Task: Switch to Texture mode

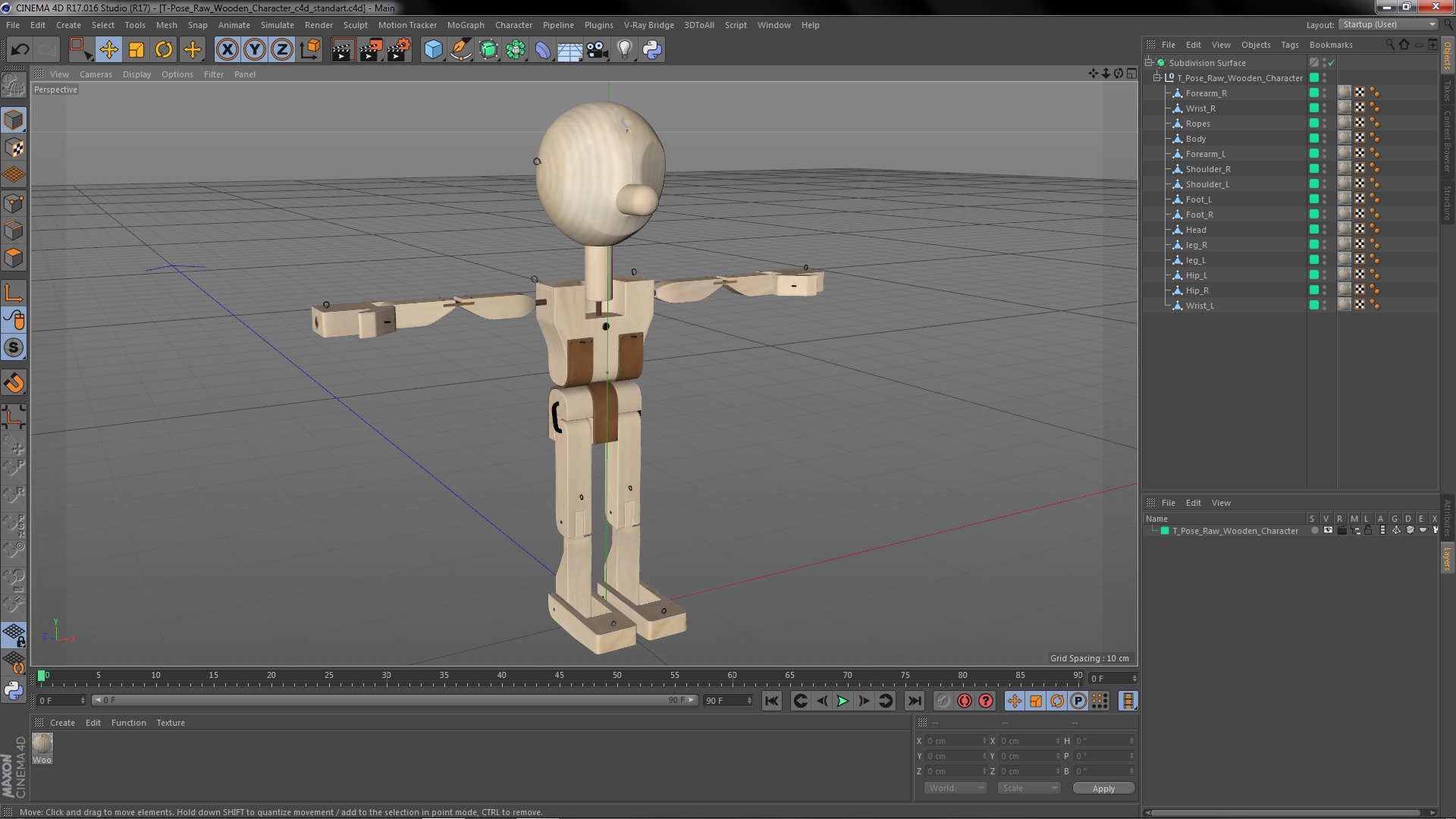Action: point(14,147)
